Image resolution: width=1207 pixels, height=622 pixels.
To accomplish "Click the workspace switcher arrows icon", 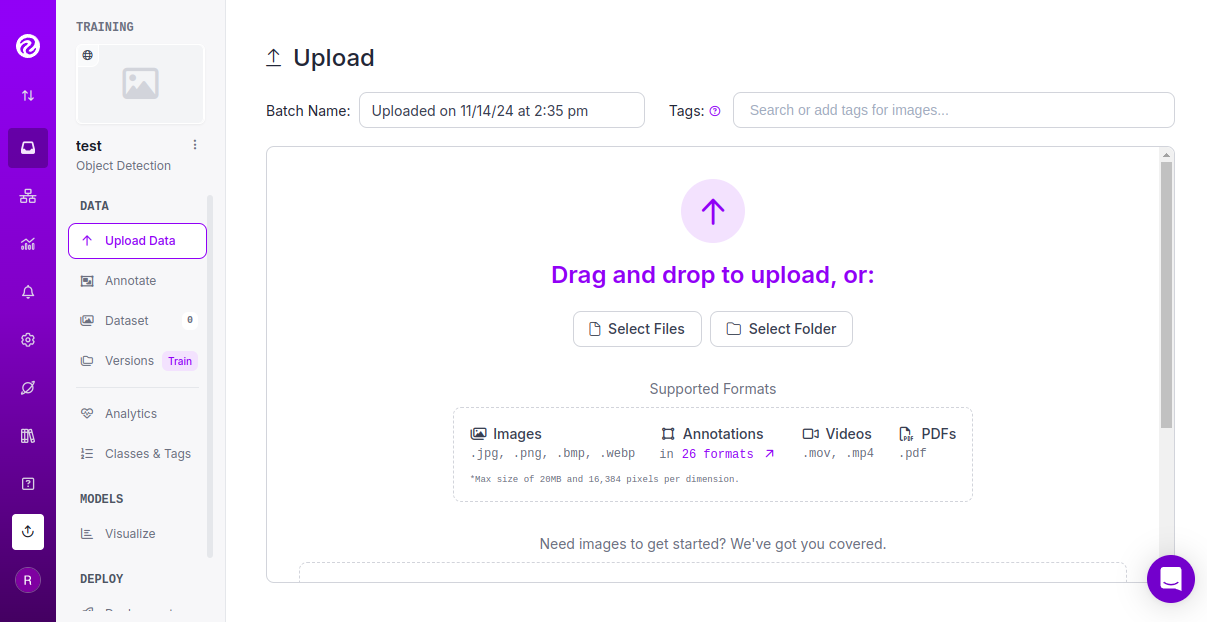I will click(28, 96).
